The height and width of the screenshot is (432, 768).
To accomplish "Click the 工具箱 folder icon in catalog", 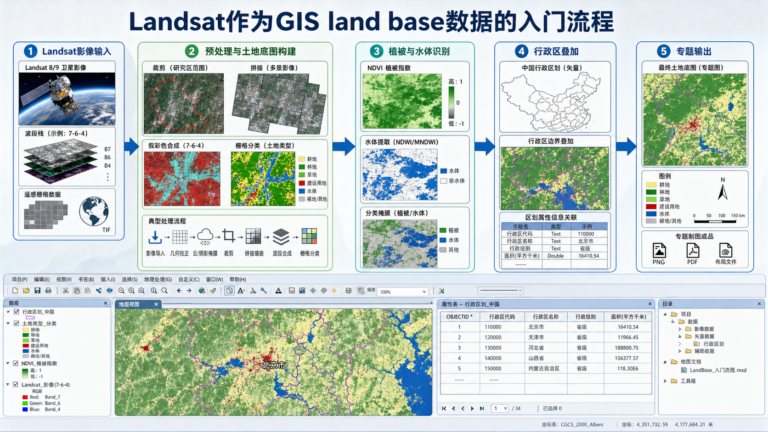I will coord(674,381).
